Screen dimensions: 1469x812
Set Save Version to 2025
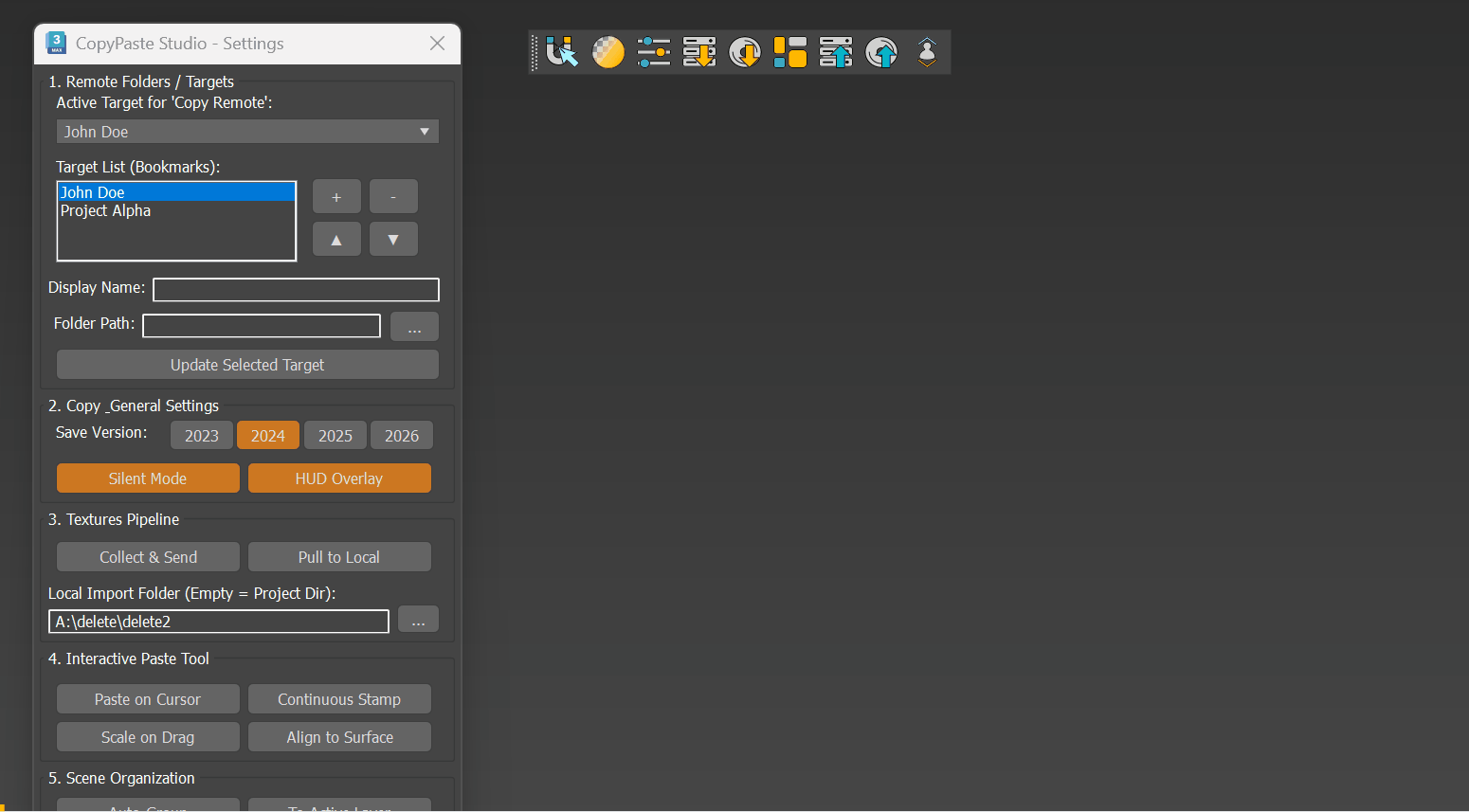pos(336,436)
